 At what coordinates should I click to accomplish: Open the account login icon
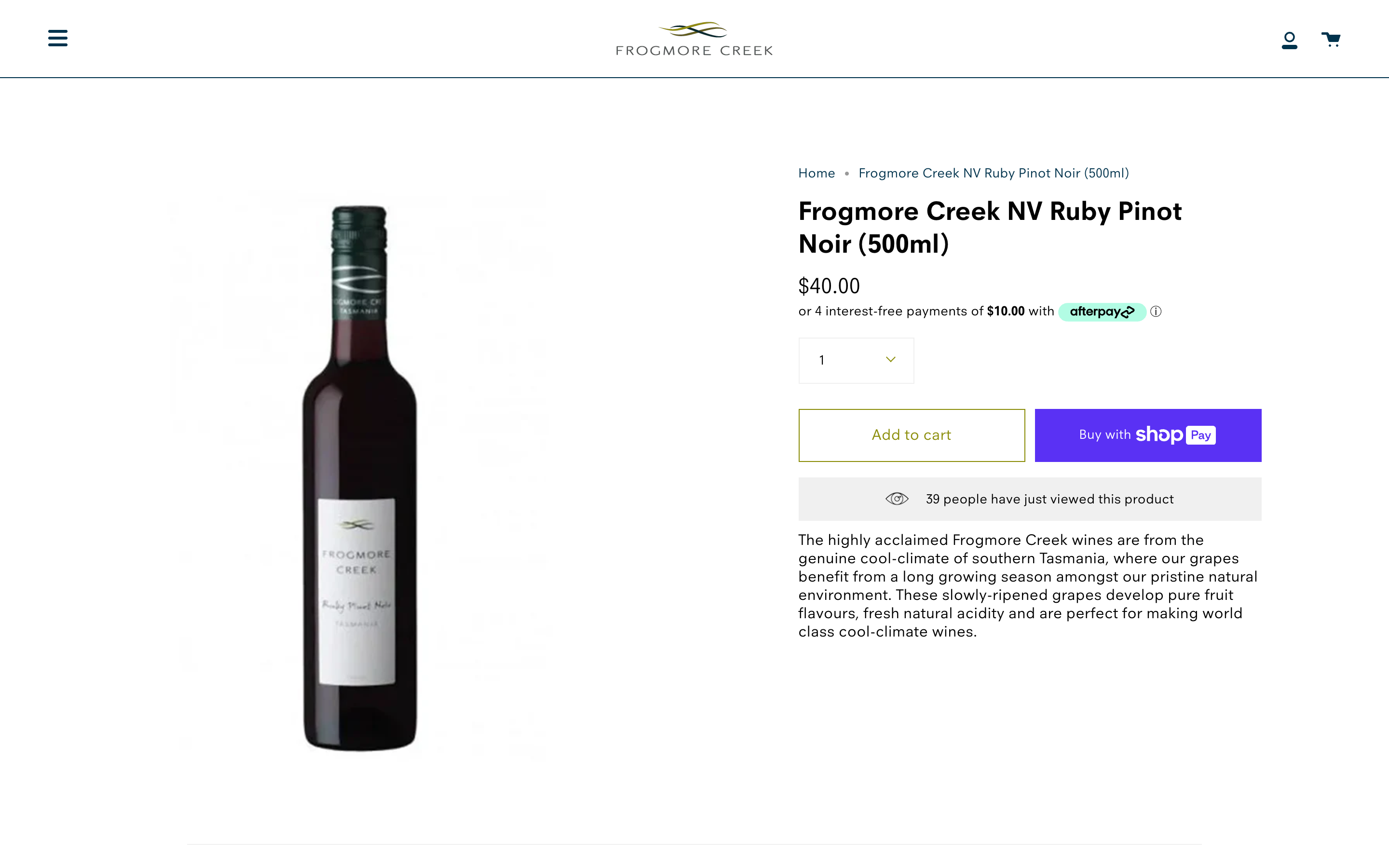pos(1290,39)
